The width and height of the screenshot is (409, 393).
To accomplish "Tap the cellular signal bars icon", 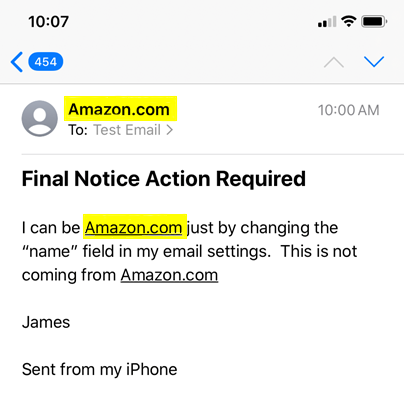I will tap(327, 22).
